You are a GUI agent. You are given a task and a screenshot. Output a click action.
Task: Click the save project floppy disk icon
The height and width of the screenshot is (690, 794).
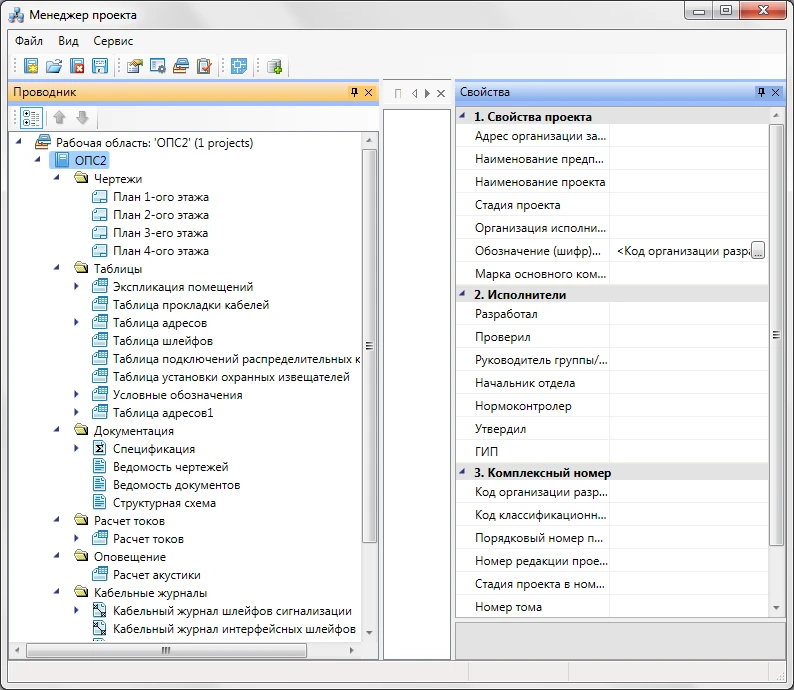coord(100,67)
